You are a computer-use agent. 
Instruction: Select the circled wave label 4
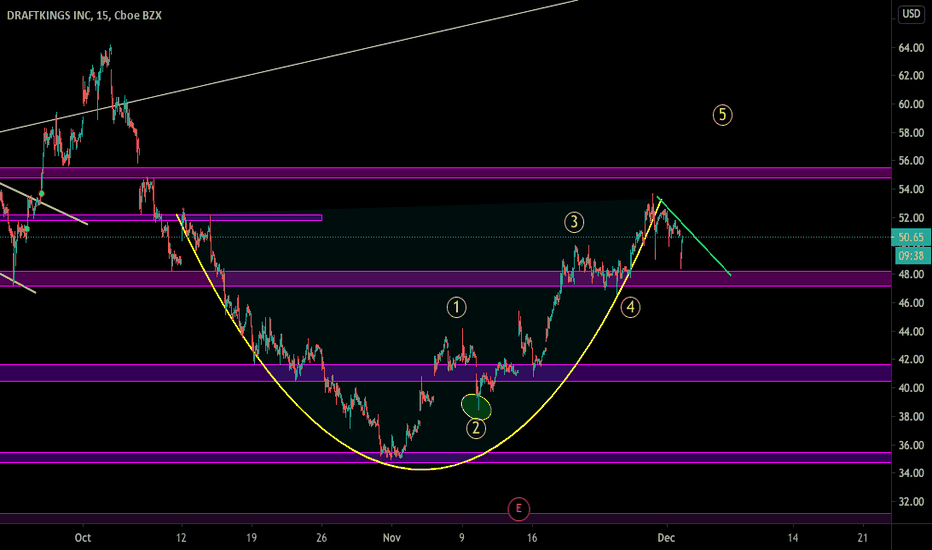click(630, 307)
